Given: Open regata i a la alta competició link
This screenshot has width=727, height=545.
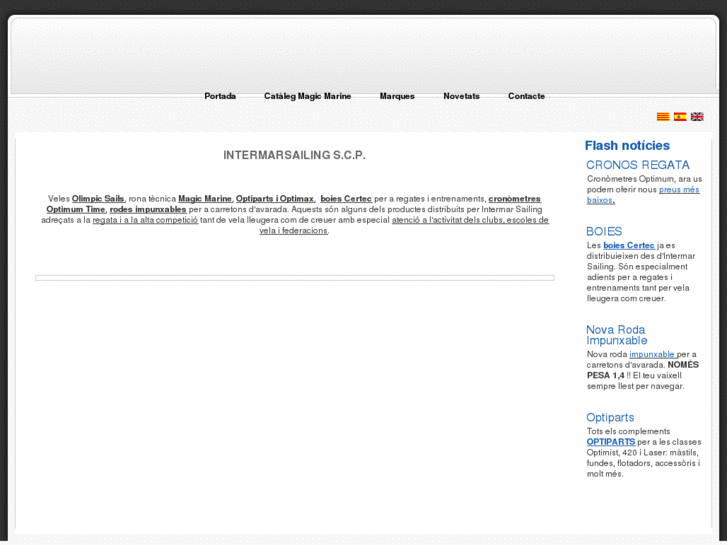Looking at the screenshot, I should click(145, 220).
